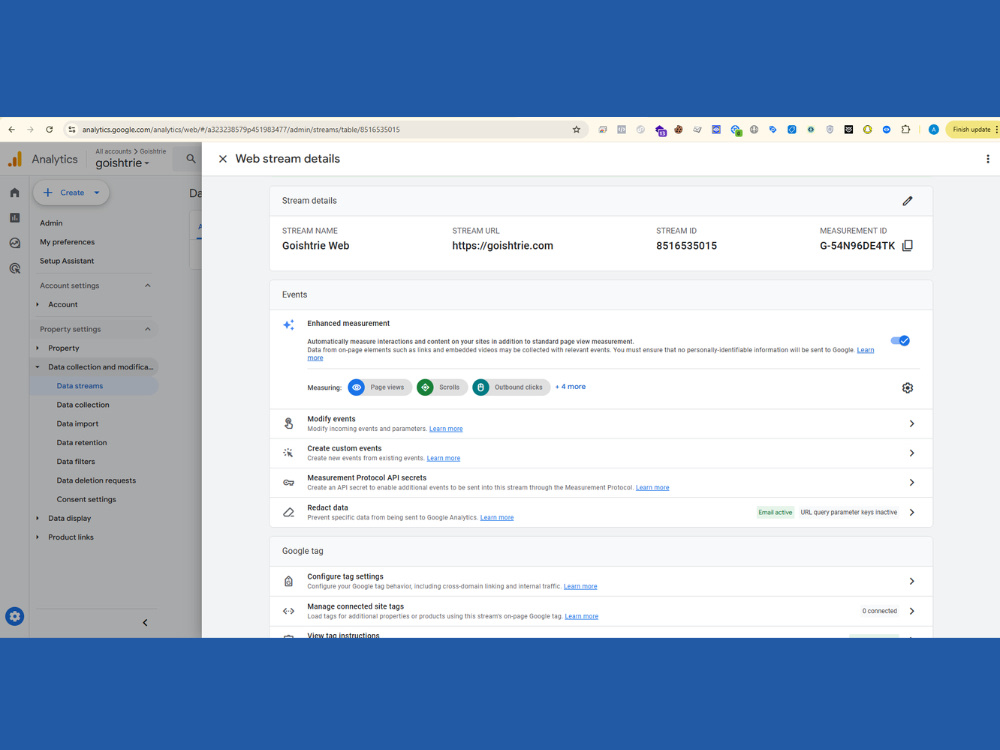Open the Redact data row chevron

click(x=911, y=512)
